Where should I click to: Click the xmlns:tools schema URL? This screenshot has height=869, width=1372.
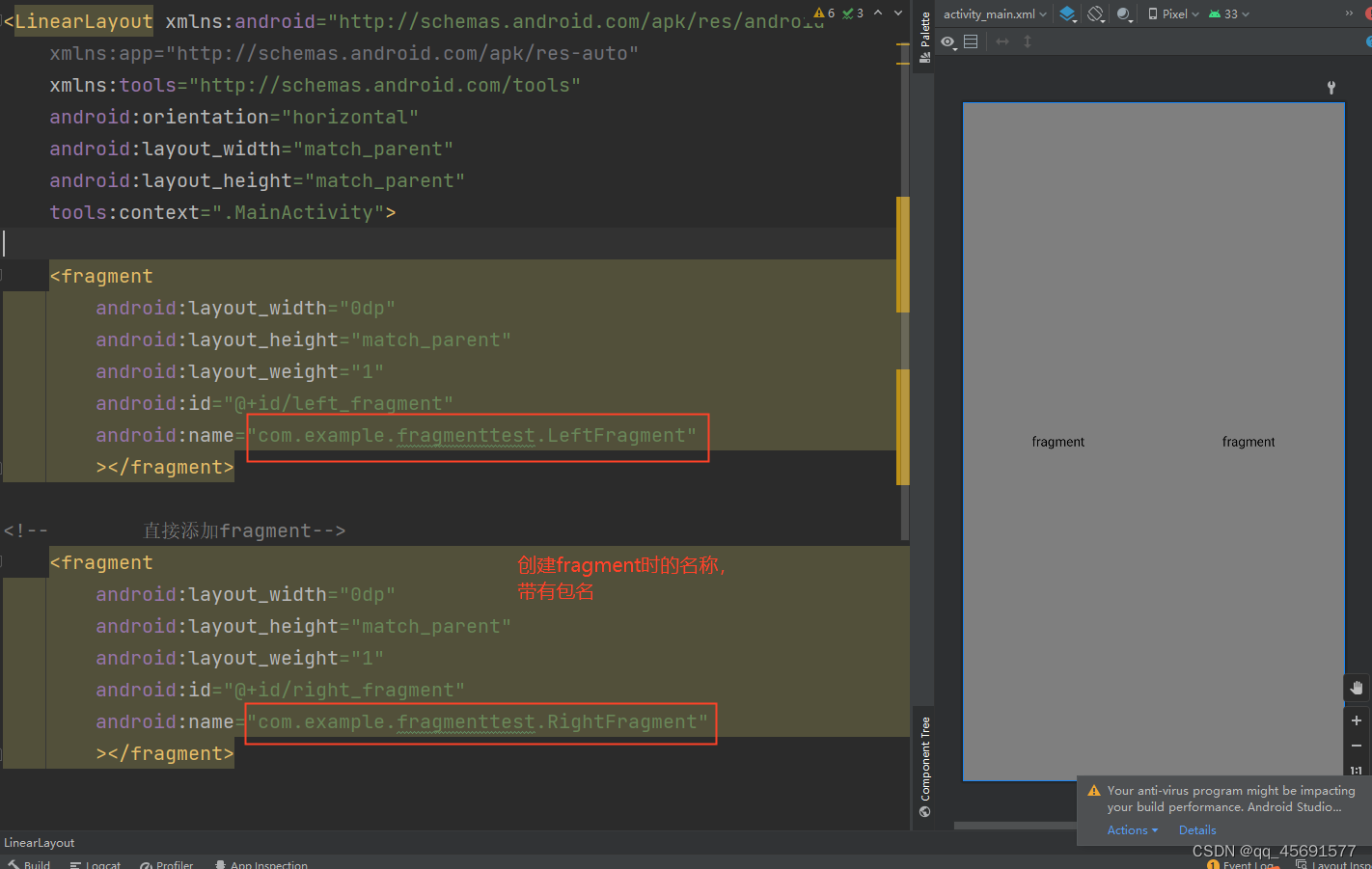[x=385, y=86]
